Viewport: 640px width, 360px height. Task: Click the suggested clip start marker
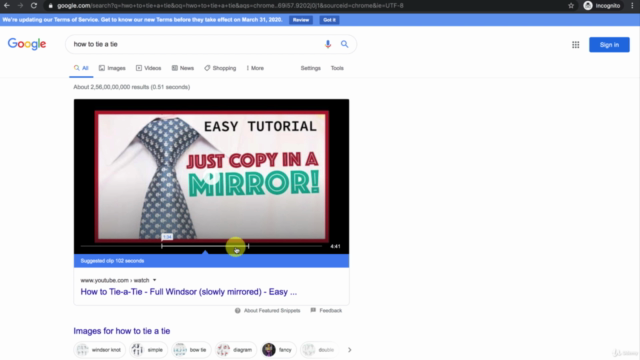[x=162, y=246]
